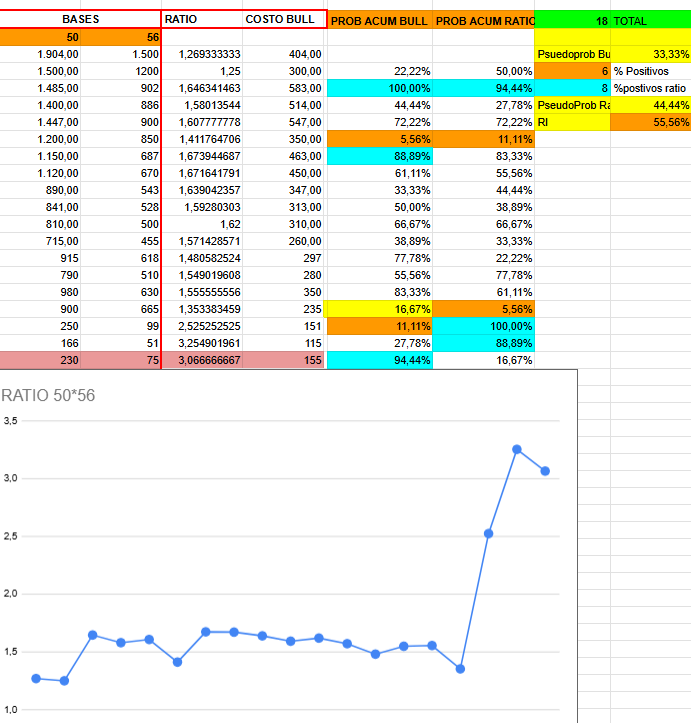Select the orange cell with value 56
Image resolution: width=691 pixels, height=723 pixels.
[x=121, y=37]
